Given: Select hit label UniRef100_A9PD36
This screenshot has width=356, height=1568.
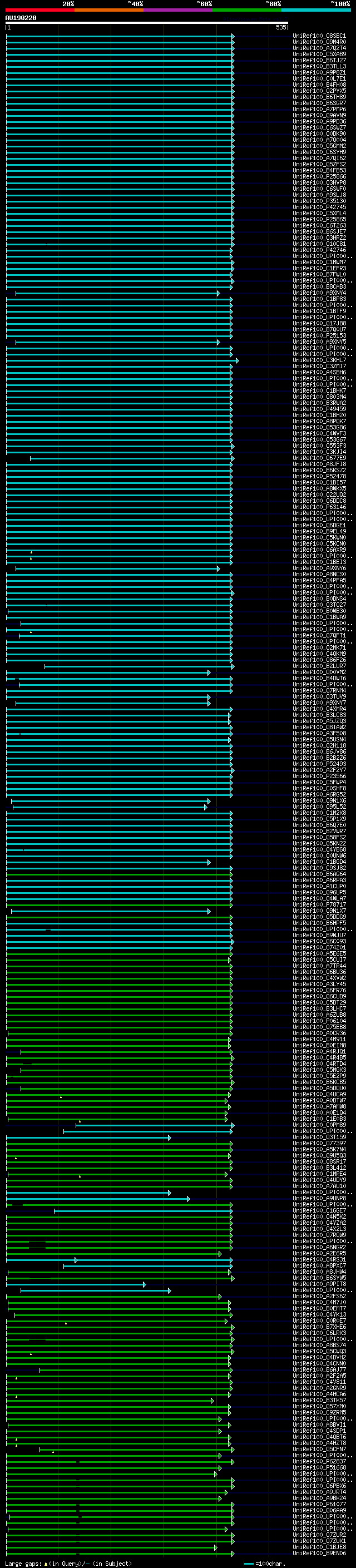Looking at the screenshot, I should 319,121.
